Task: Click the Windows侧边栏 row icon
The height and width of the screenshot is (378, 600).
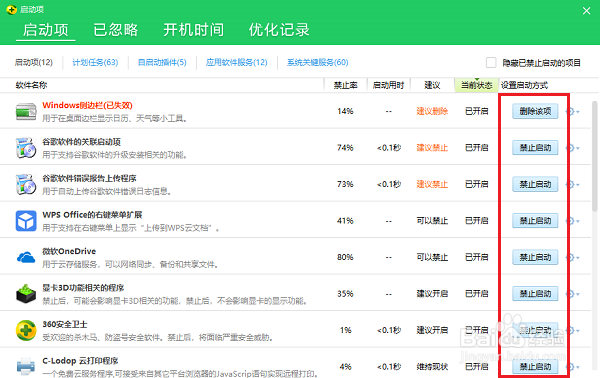Action: [x=26, y=112]
